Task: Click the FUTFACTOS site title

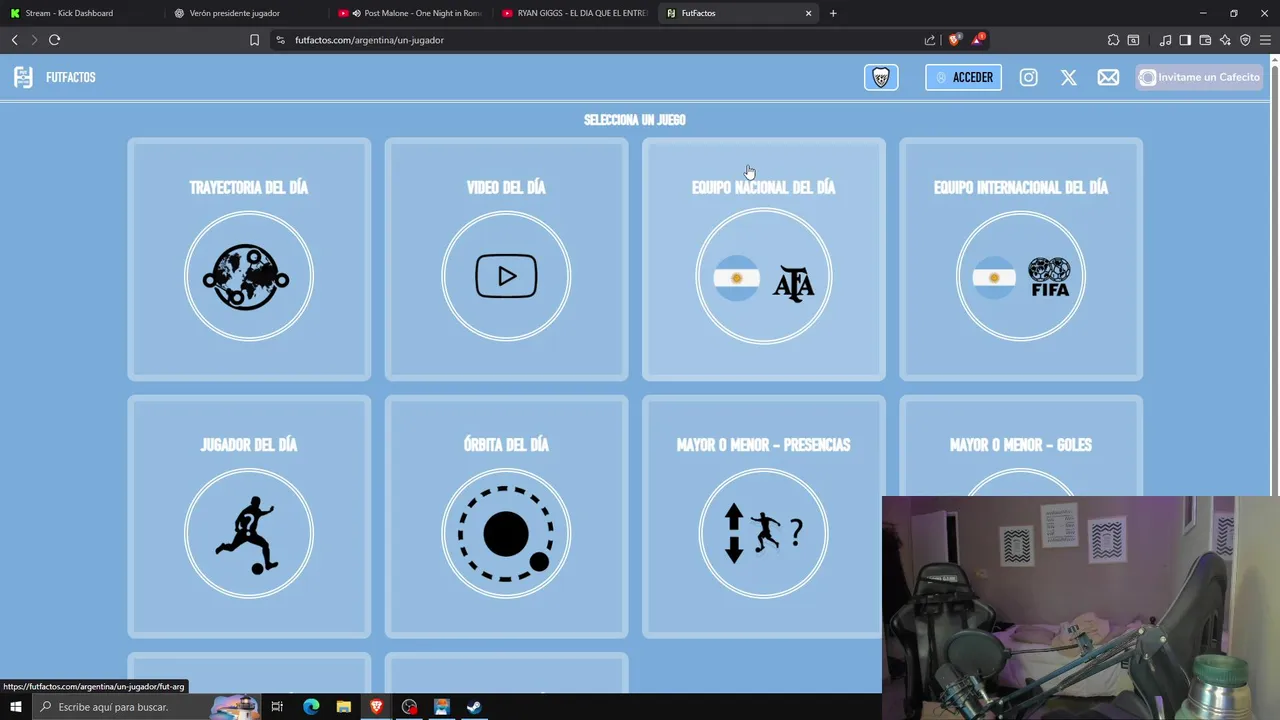Action: (71, 77)
